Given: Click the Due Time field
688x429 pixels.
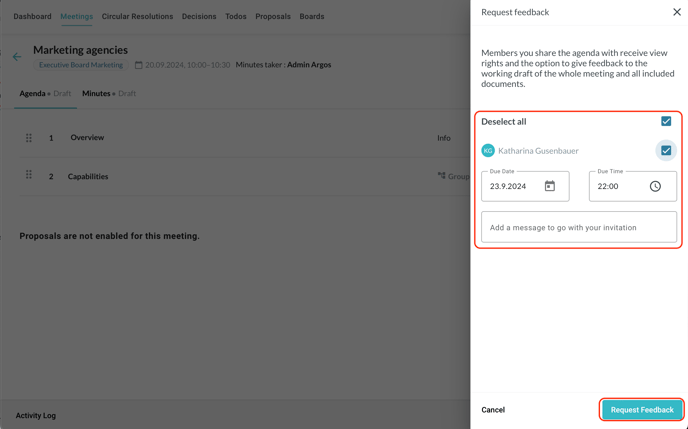Looking at the screenshot, I should pos(615,186).
